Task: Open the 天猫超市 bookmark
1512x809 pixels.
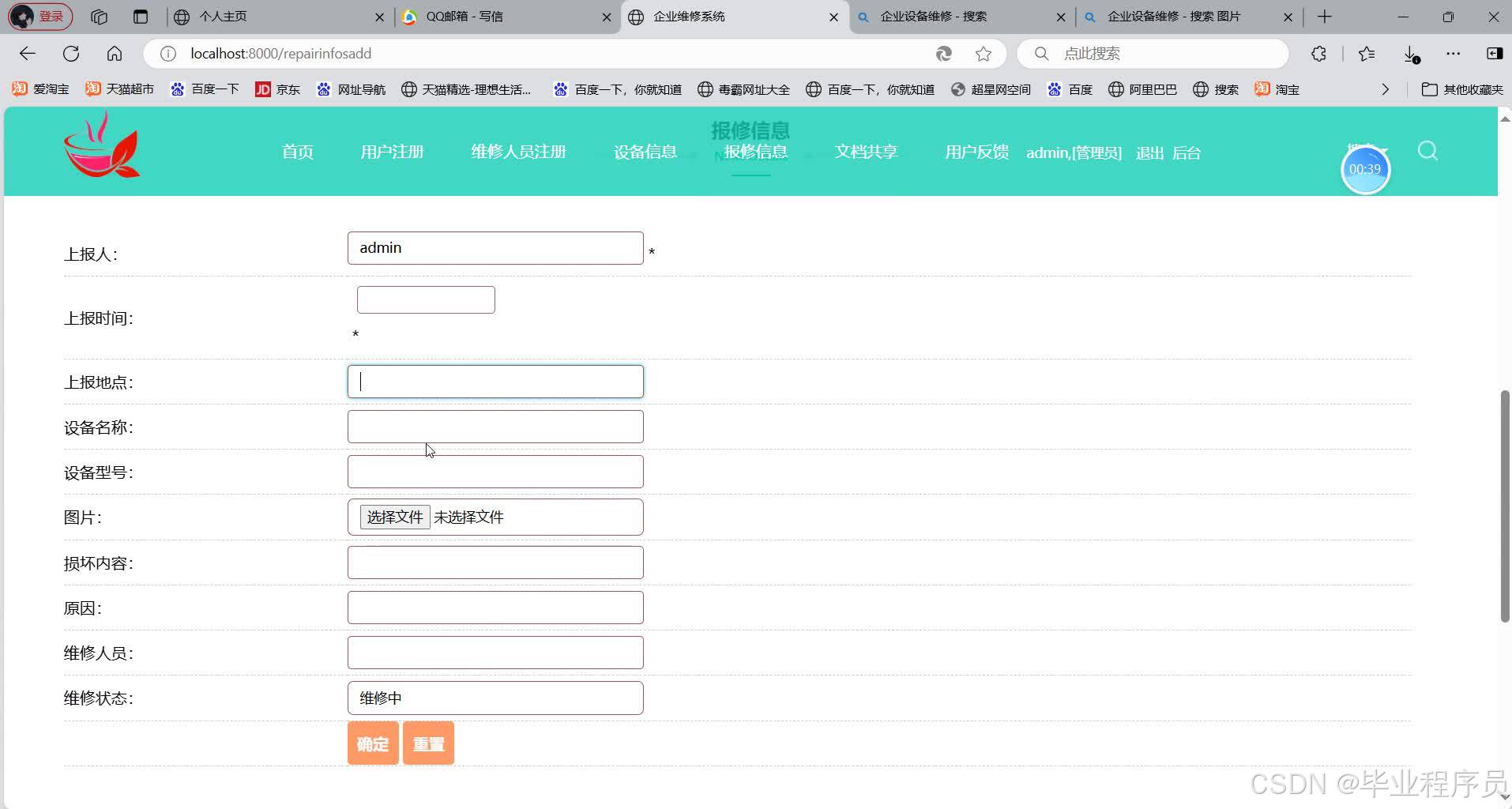Action: click(119, 89)
